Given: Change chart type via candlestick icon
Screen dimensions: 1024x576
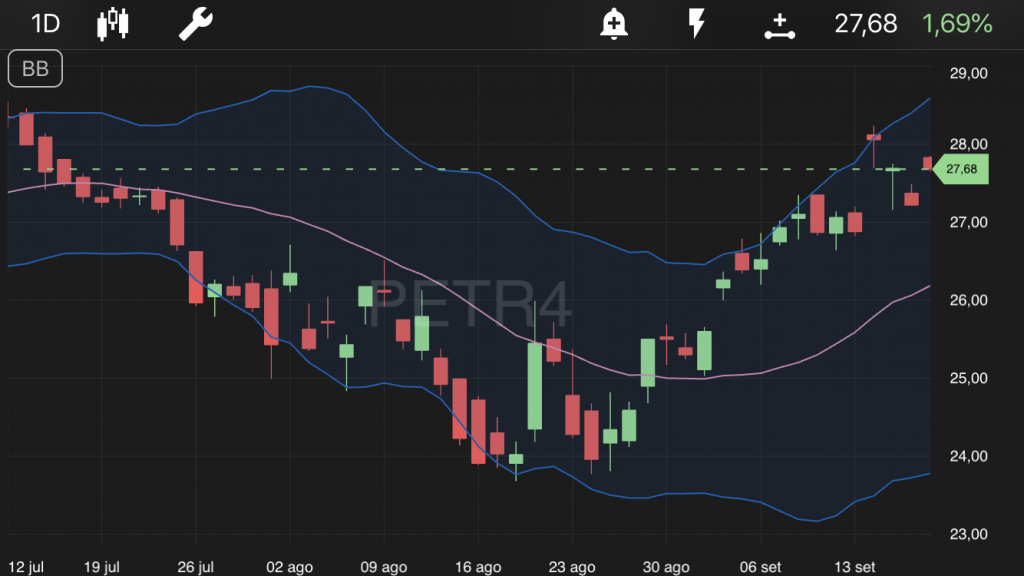Looking at the screenshot, I should [112, 24].
